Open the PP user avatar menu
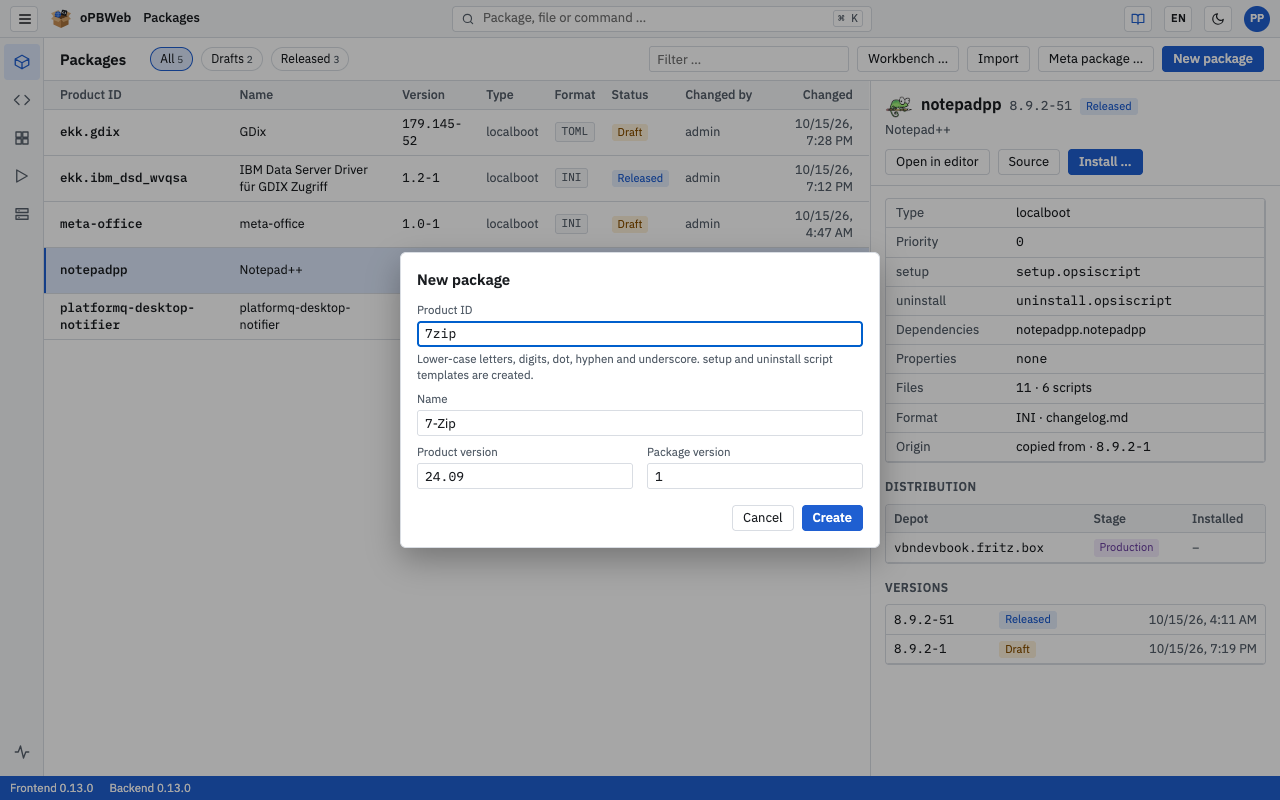 [x=1257, y=18]
